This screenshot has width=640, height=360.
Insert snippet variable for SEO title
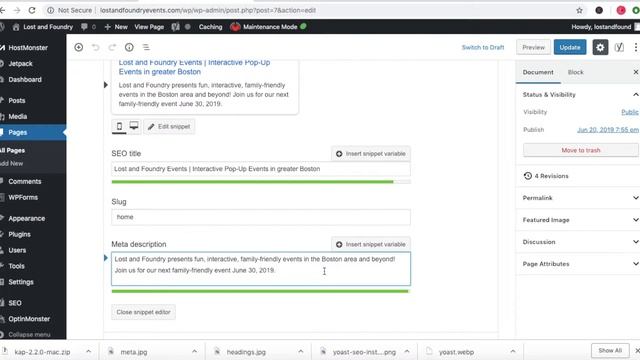[371, 154]
